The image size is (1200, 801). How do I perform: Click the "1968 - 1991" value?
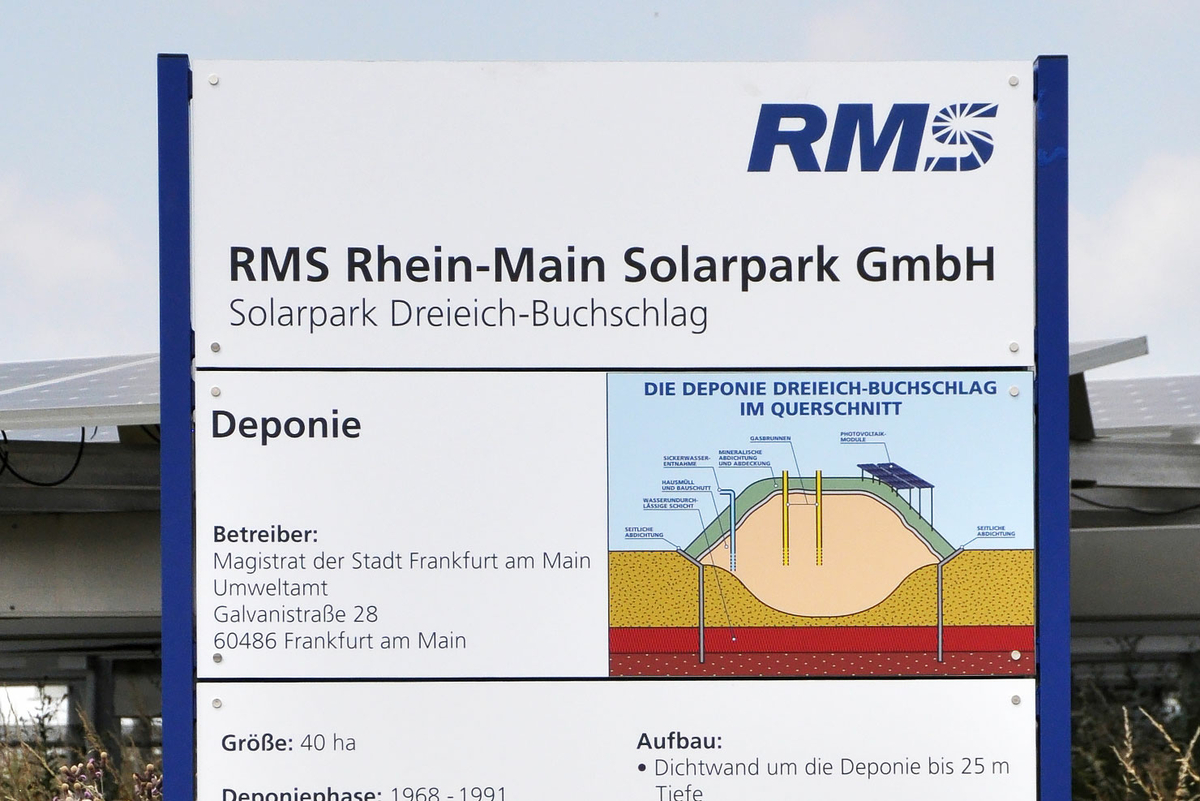pos(448,794)
